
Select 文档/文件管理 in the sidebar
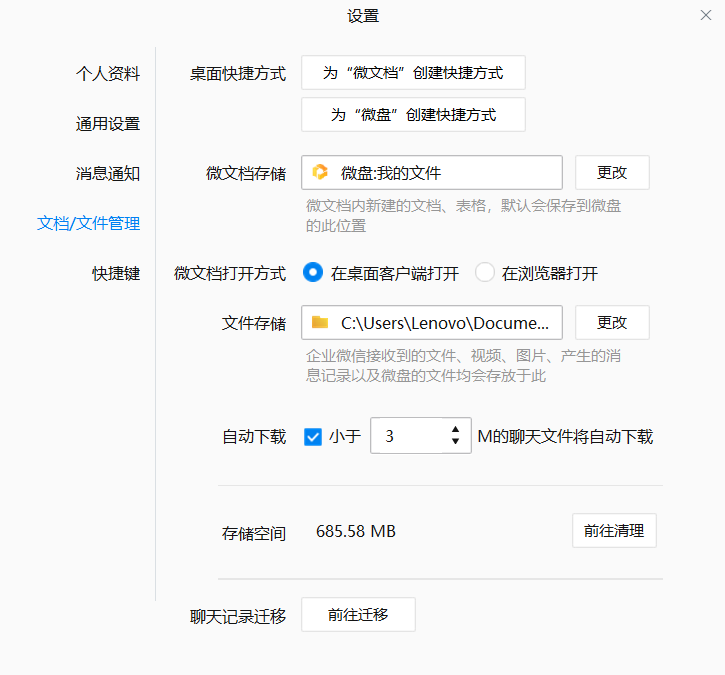coord(88,223)
